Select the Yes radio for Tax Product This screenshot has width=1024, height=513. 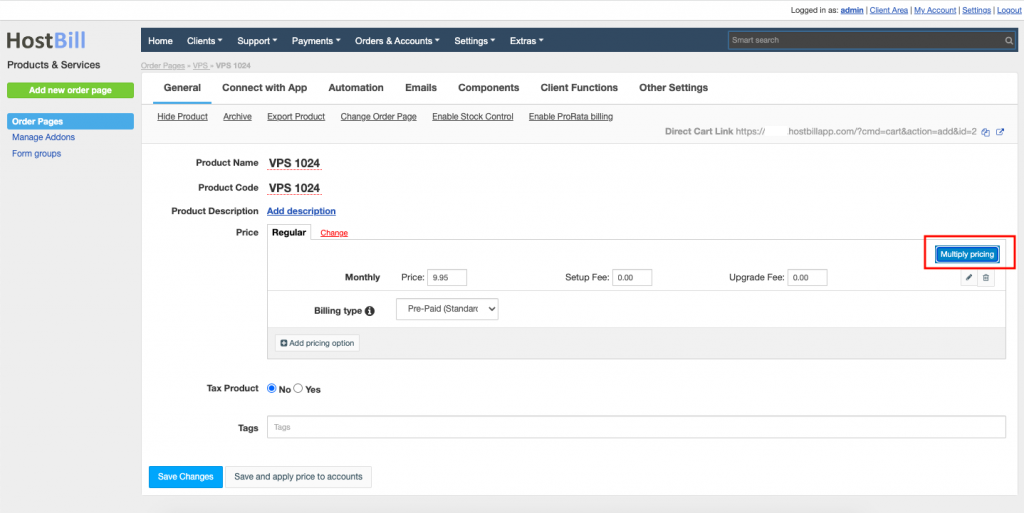[298, 388]
